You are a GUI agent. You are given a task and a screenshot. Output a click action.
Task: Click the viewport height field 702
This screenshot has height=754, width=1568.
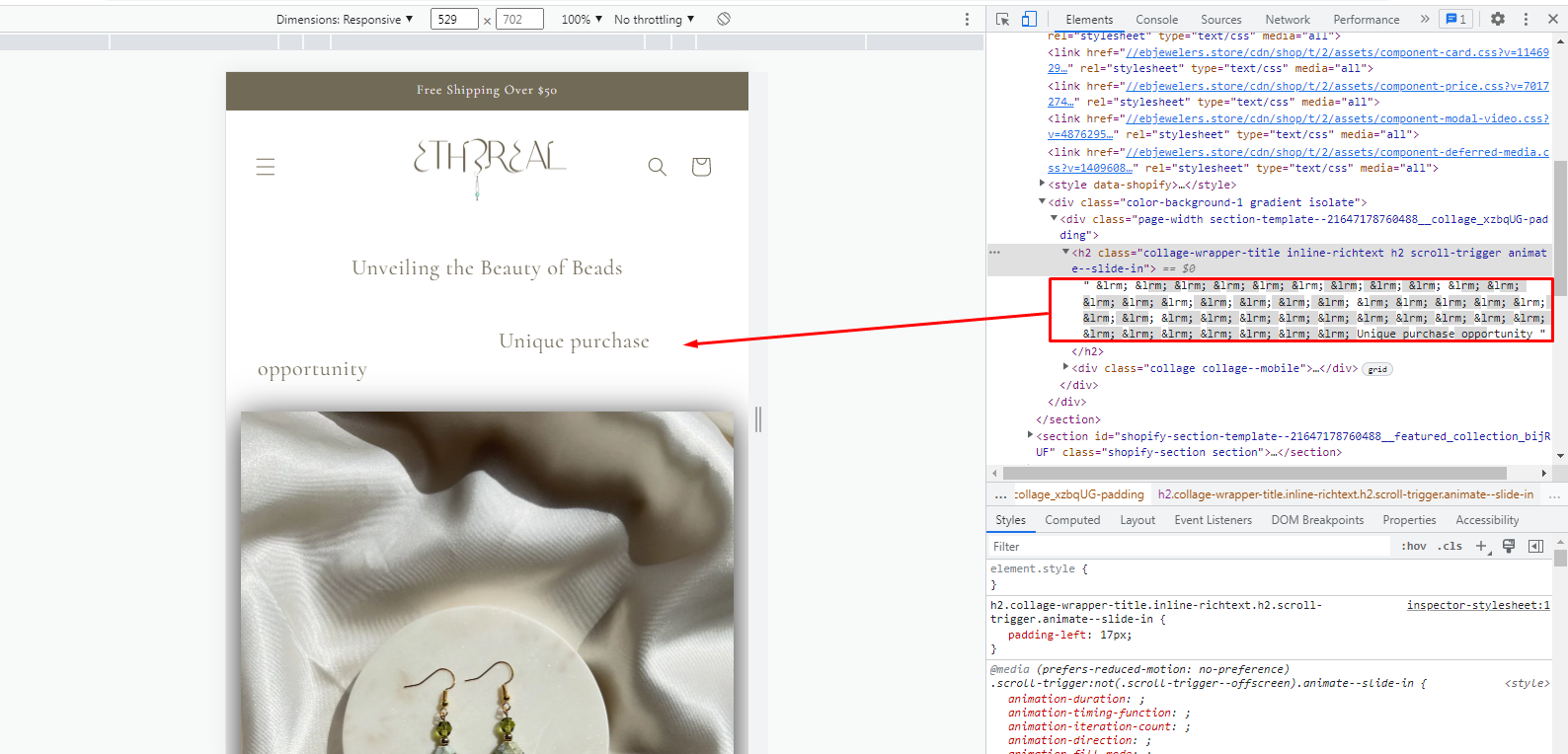(x=520, y=19)
